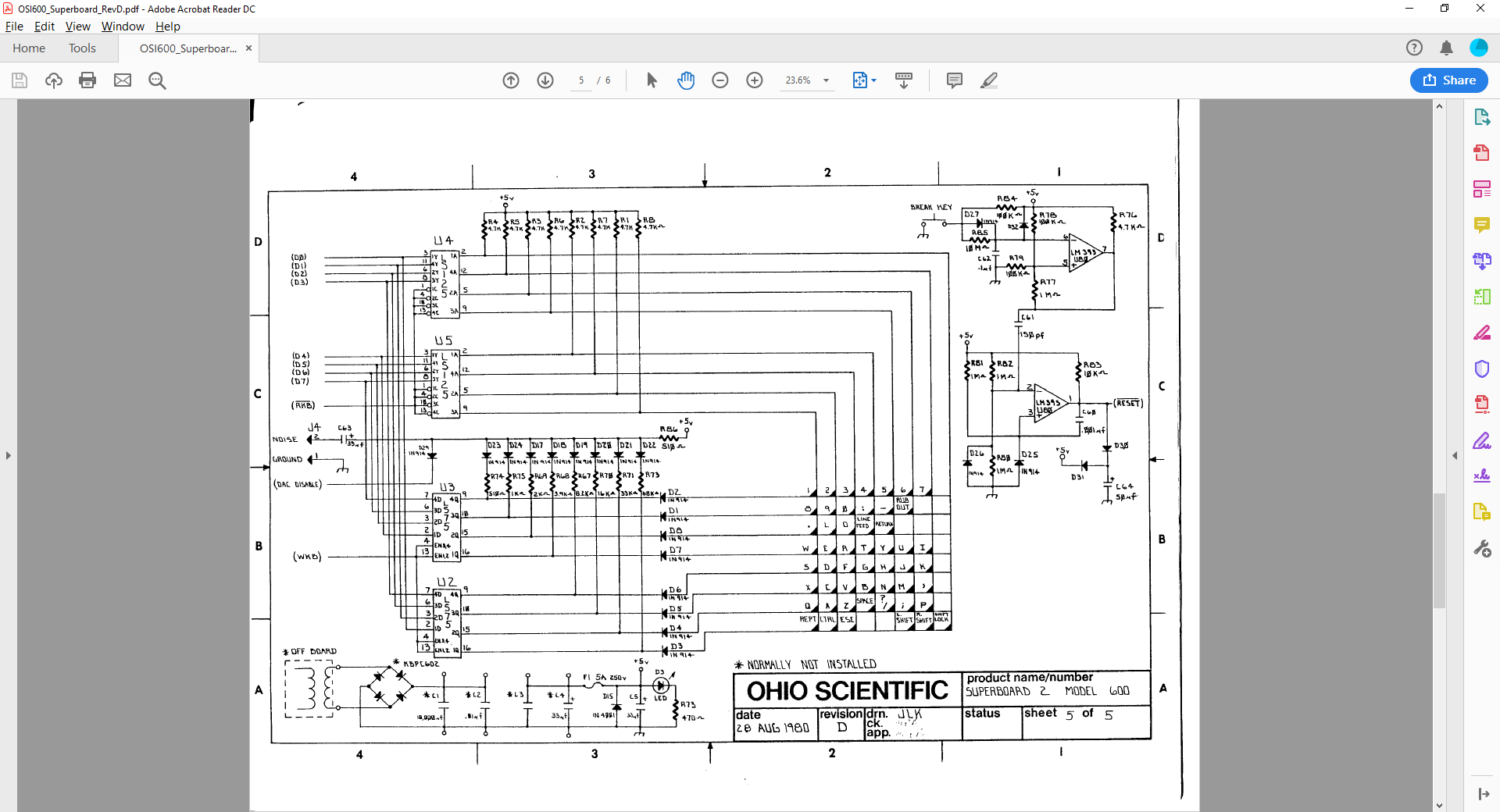The image size is (1500, 812).
Task: Select the highlight pen tool
Action: (989, 80)
